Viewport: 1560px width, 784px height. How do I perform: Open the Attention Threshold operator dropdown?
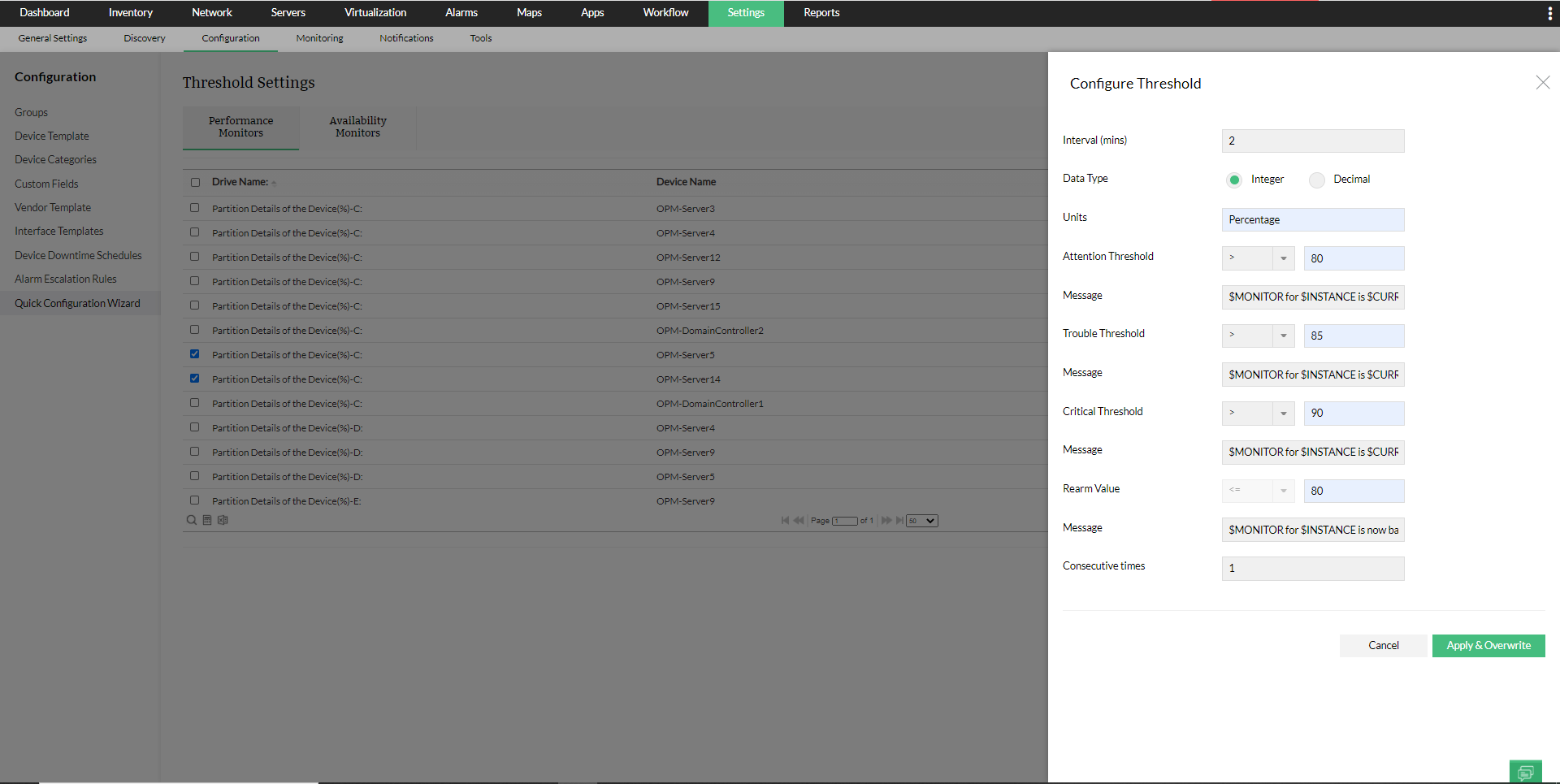pyautogui.click(x=1283, y=258)
